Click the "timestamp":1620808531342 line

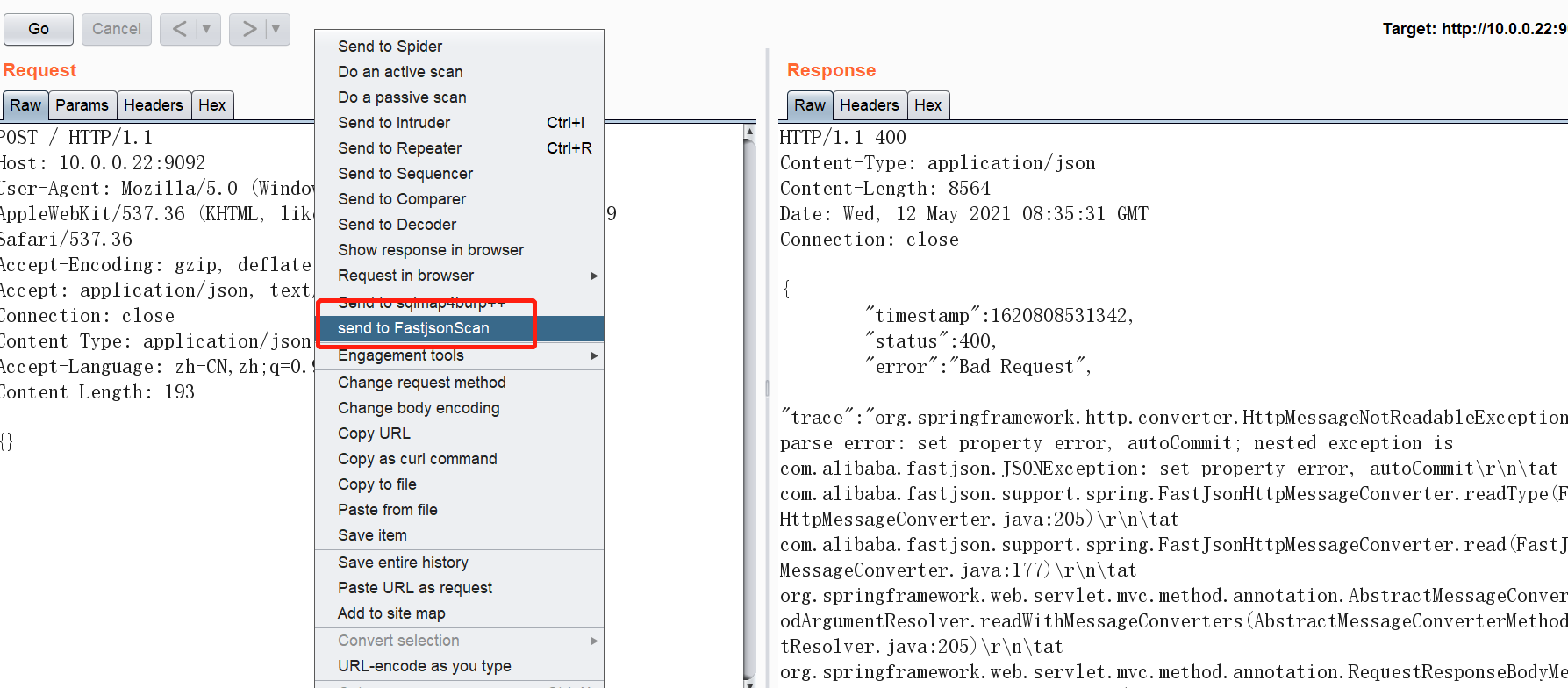999,316
